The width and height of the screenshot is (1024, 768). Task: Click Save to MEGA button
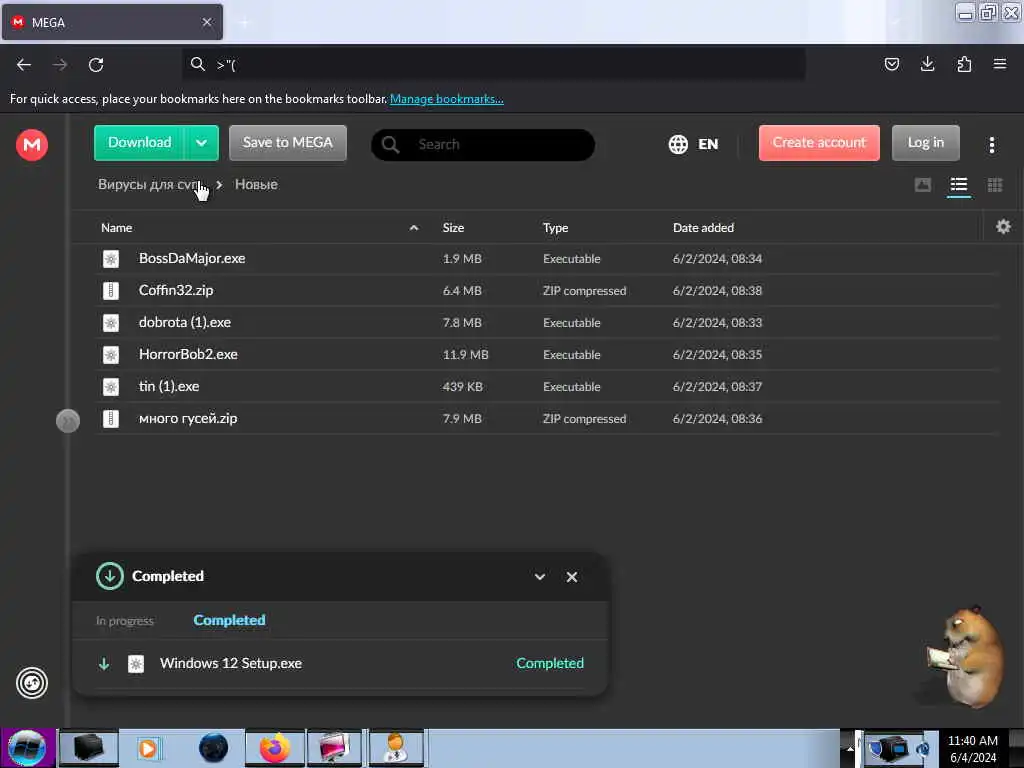tap(288, 143)
